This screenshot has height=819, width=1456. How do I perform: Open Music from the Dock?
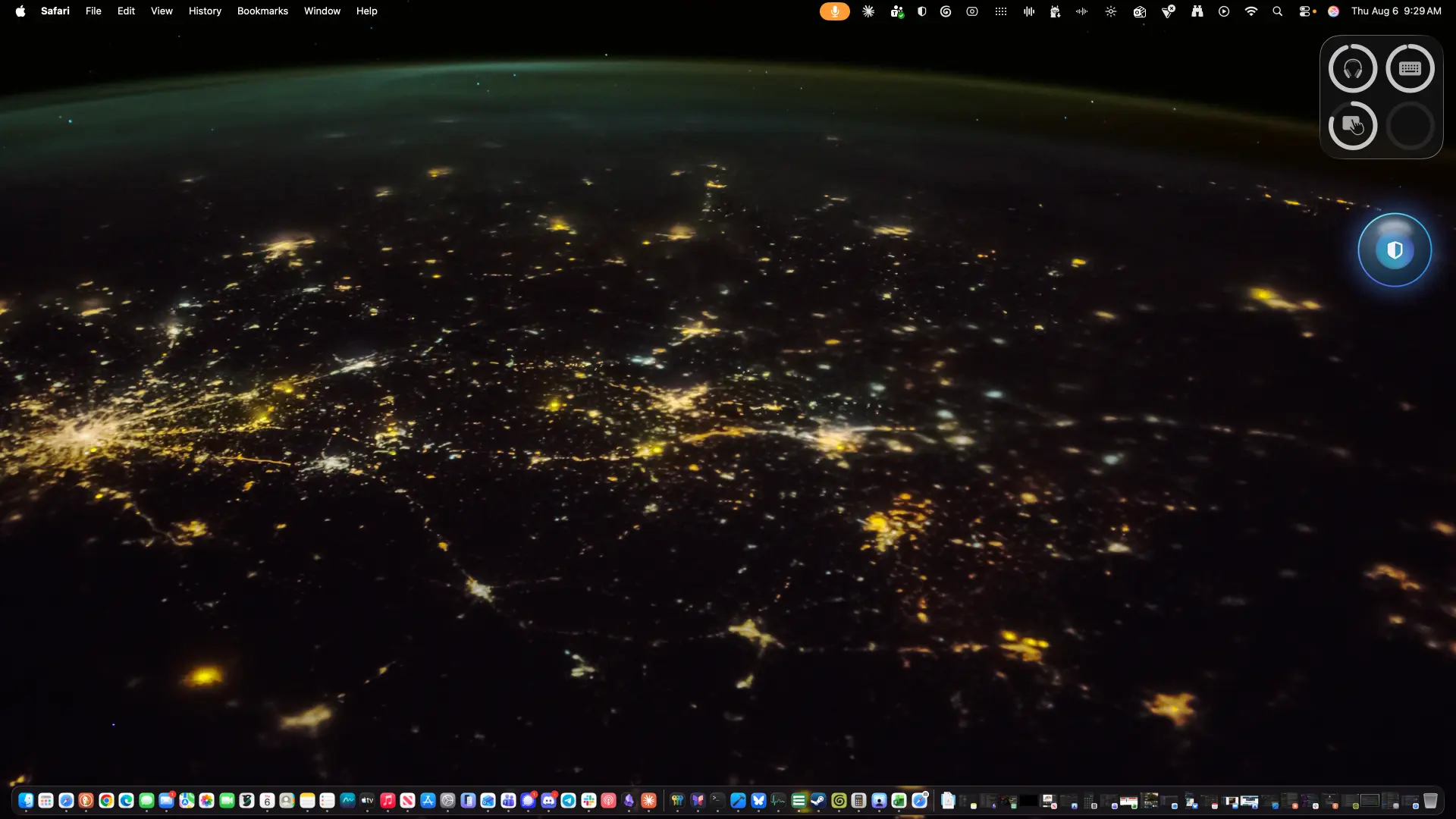(x=388, y=800)
